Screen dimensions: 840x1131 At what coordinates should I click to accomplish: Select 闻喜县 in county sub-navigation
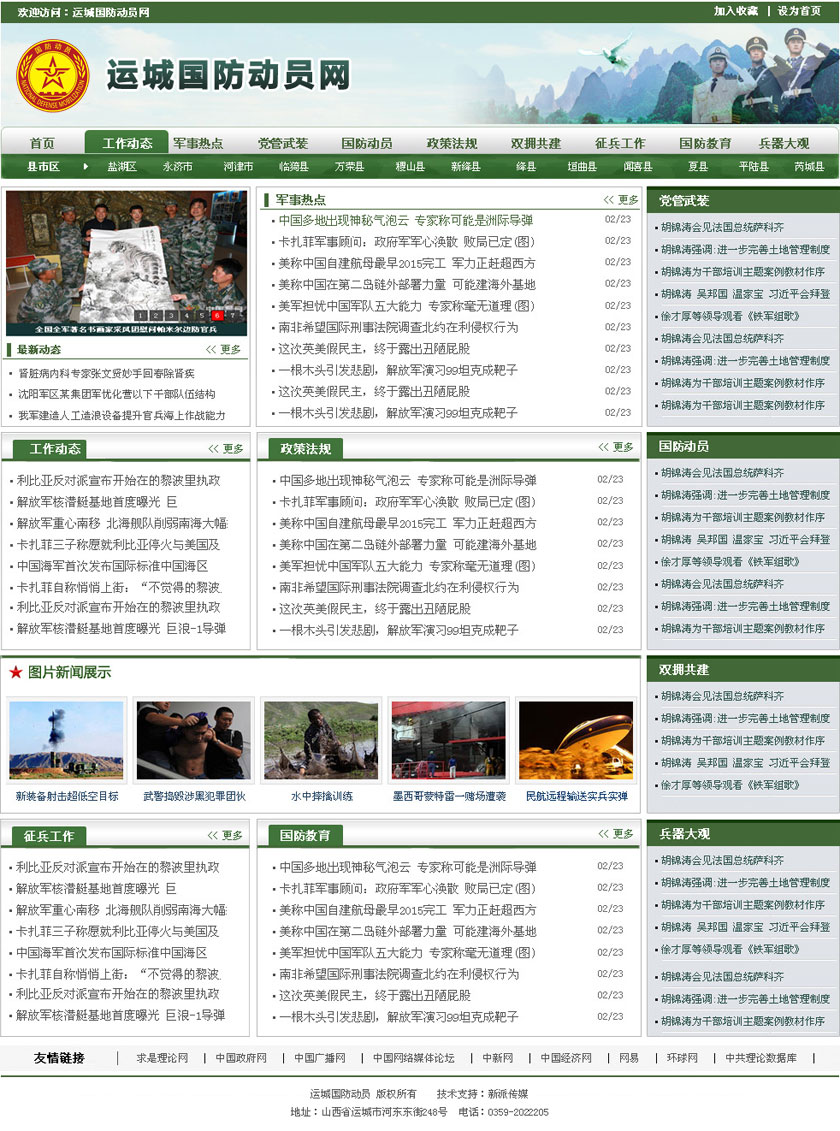[x=637, y=167]
